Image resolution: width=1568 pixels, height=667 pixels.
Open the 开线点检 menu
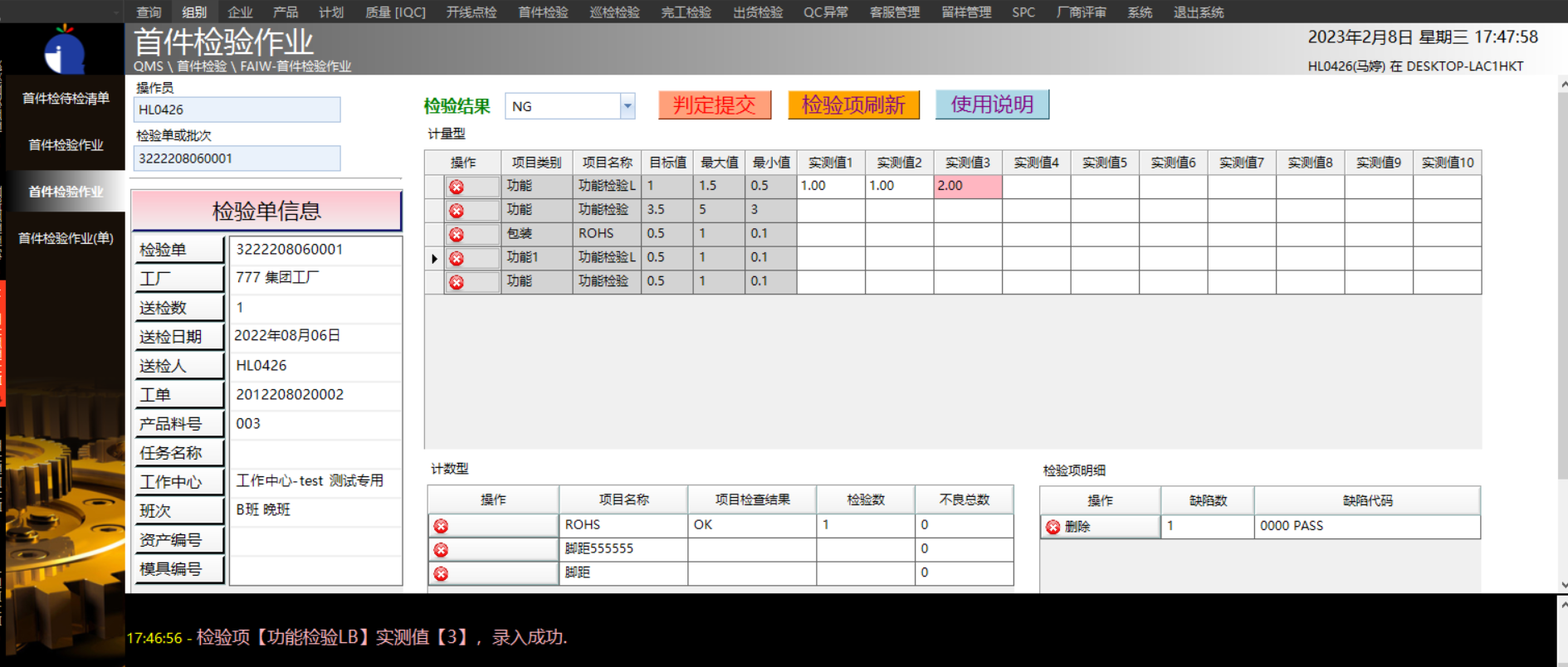471,12
